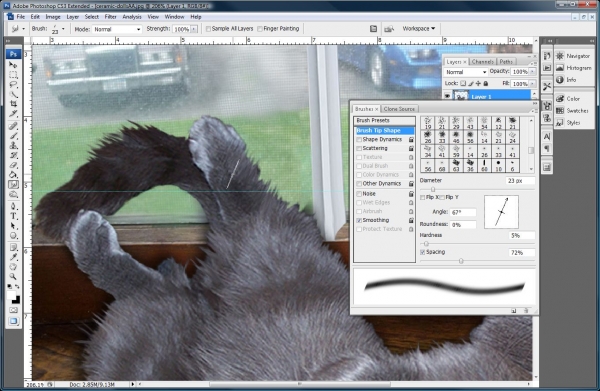Toggle the Brushes palette from options bar

coord(373,29)
